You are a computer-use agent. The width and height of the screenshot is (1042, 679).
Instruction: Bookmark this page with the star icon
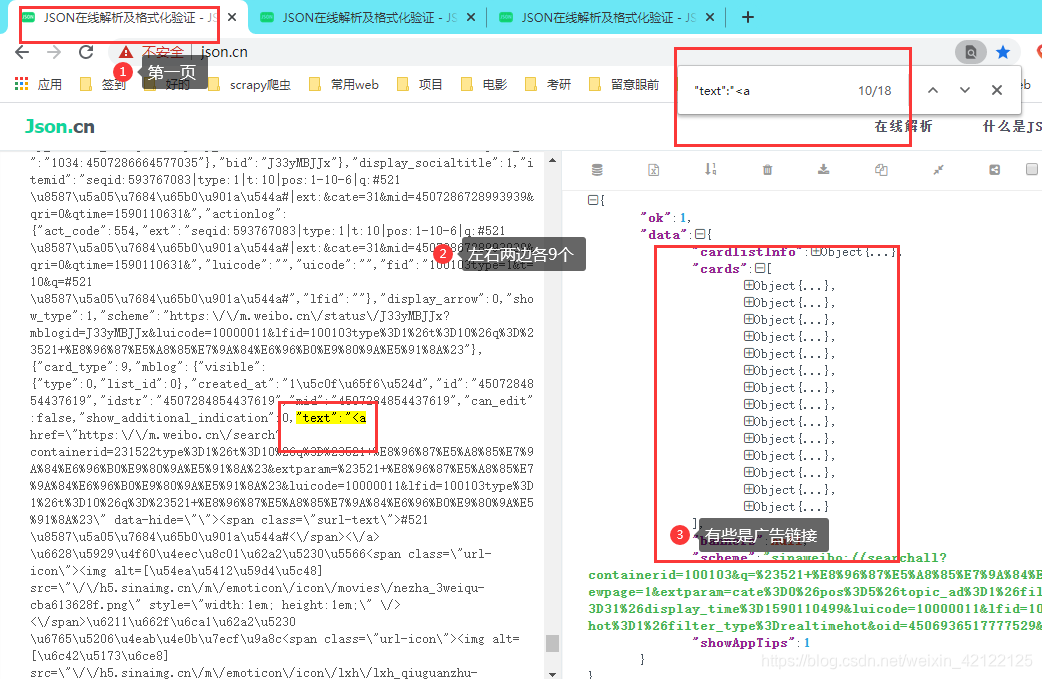(1003, 52)
